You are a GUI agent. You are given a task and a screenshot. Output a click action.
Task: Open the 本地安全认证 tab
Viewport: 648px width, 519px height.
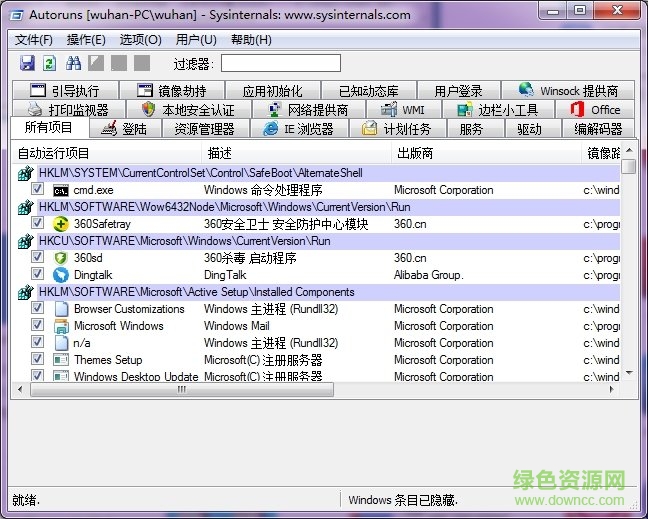[189, 110]
